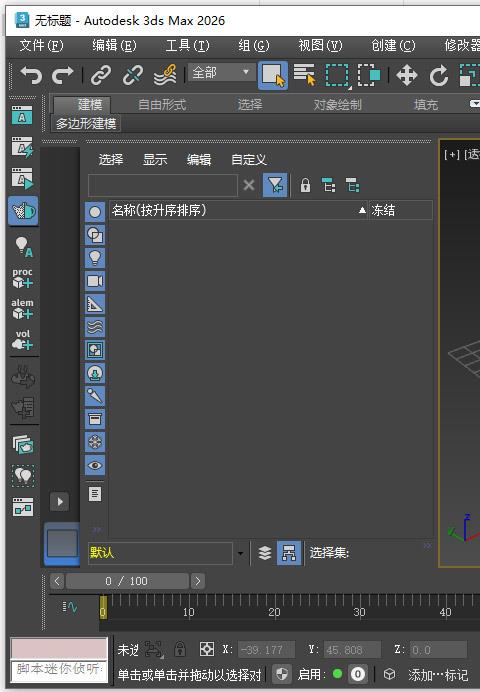Open the 编辑(E) menu
The image size is (480, 692).
click(x=114, y=45)
